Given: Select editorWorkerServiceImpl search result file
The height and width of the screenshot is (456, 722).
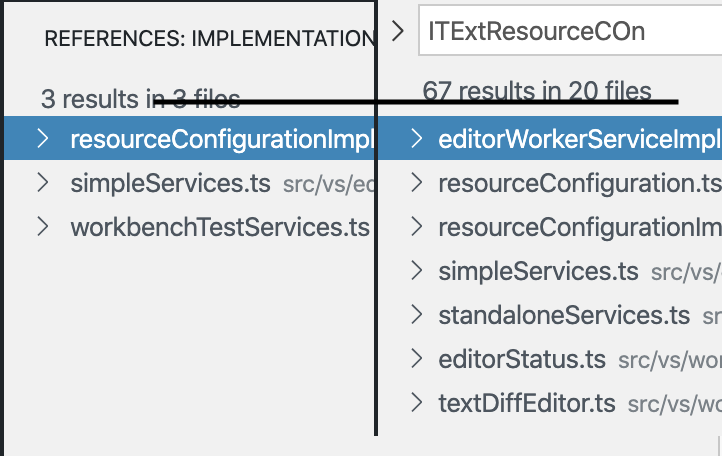Looking at the screenshot, I should 550,138.
